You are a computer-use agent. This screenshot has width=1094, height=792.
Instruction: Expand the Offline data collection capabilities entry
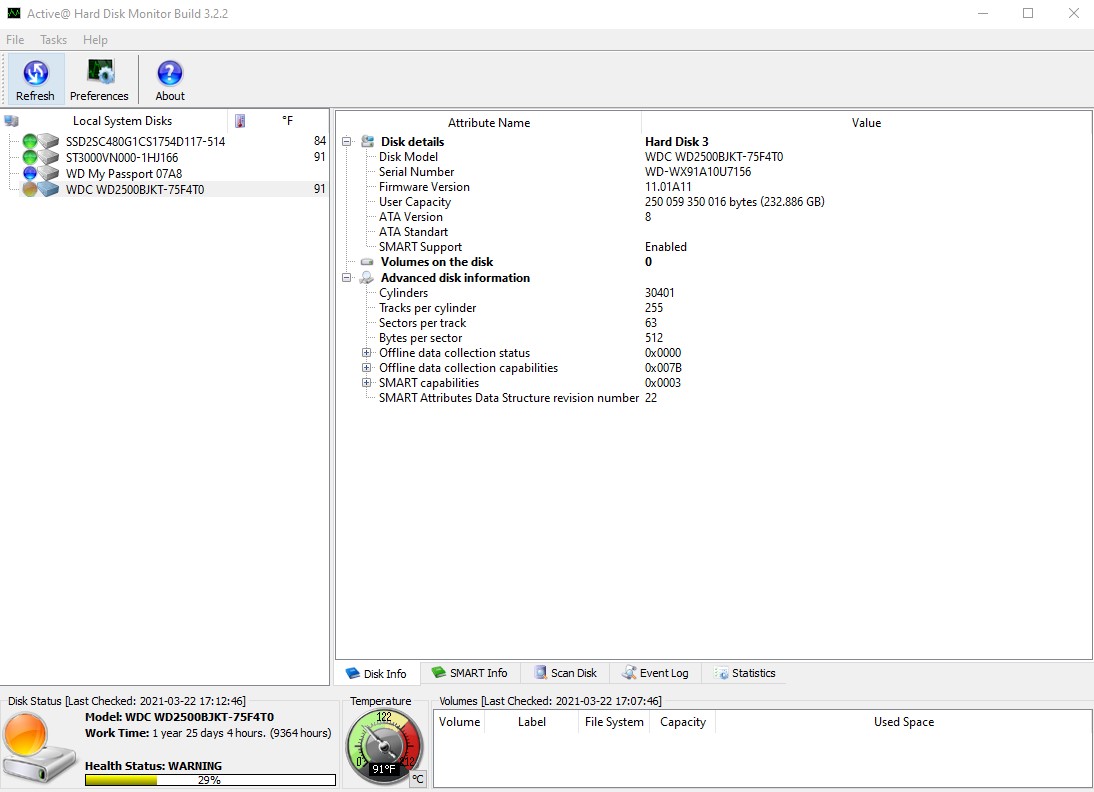coord(367,367)
